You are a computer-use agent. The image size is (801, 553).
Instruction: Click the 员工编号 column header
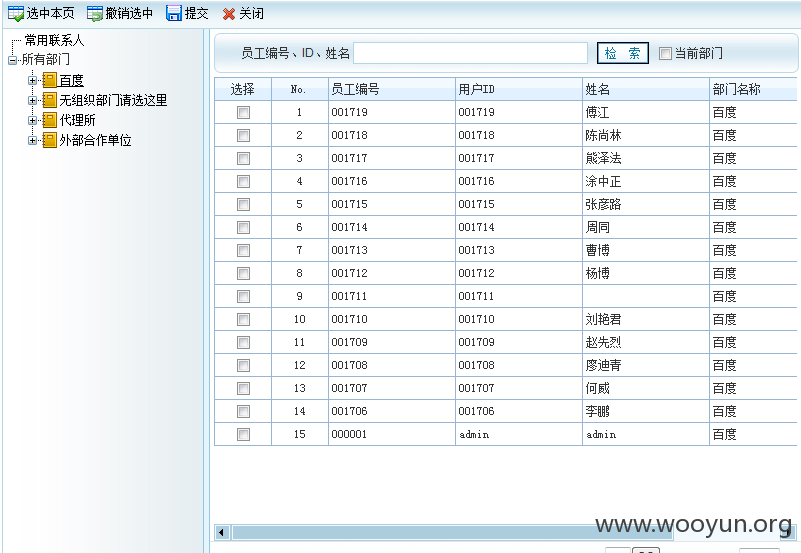coord(391,89)
